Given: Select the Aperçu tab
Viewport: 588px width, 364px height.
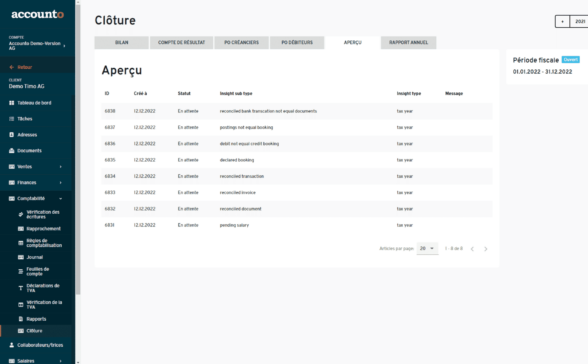Looking at the screenshot, I should click(x=352, y=42).
